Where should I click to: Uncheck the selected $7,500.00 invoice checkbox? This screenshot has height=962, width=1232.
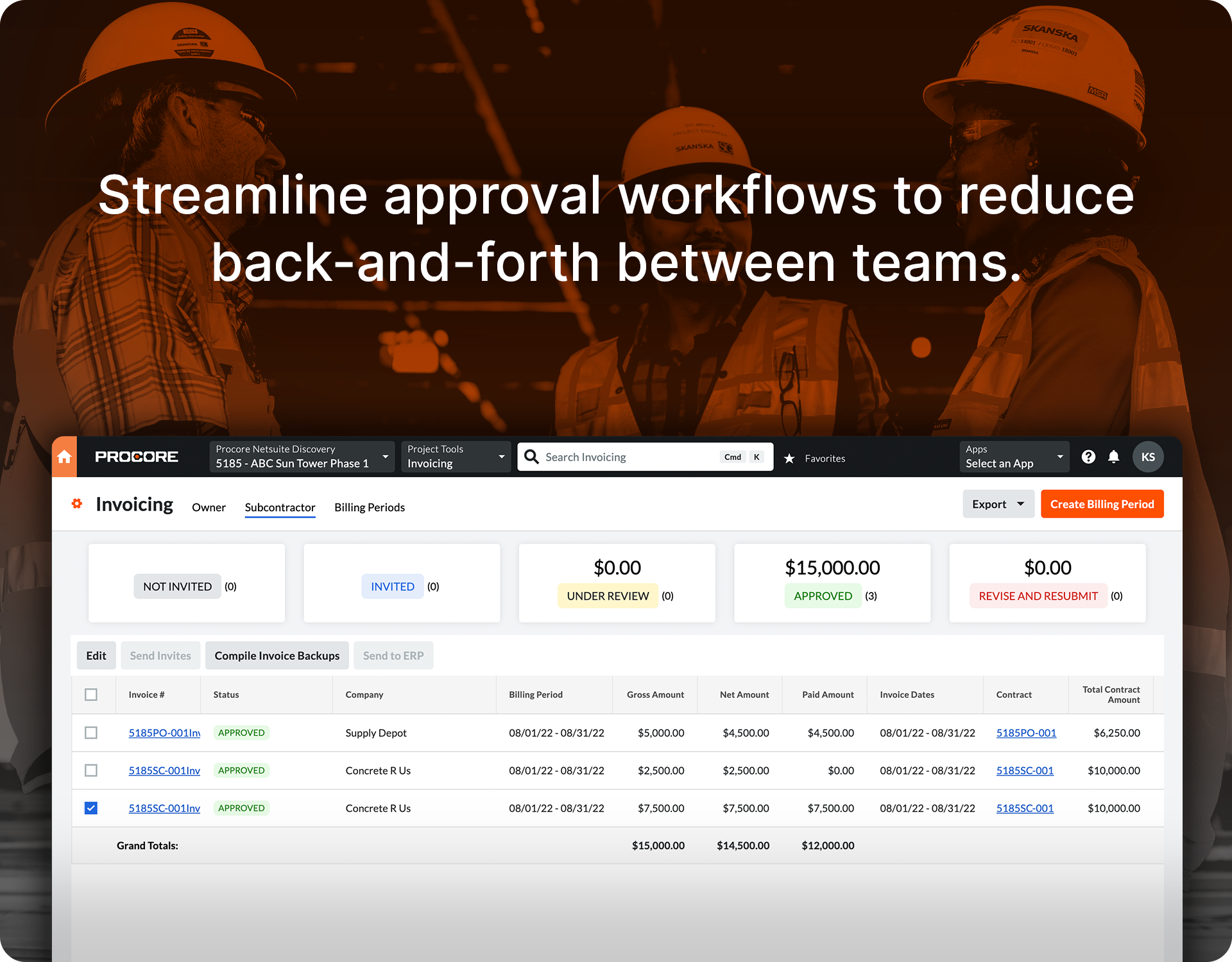pos(91,808)
